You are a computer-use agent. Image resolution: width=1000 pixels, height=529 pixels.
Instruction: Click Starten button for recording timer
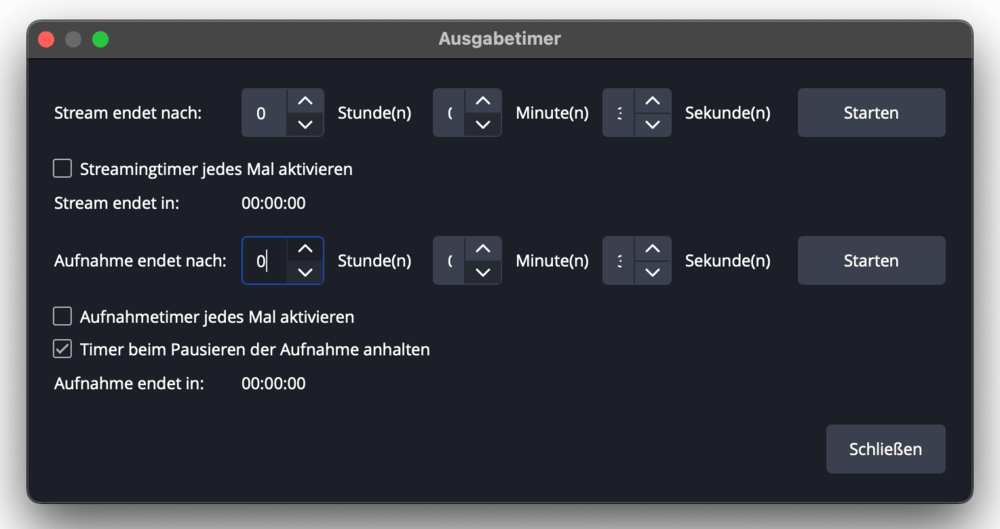point(871,261)
